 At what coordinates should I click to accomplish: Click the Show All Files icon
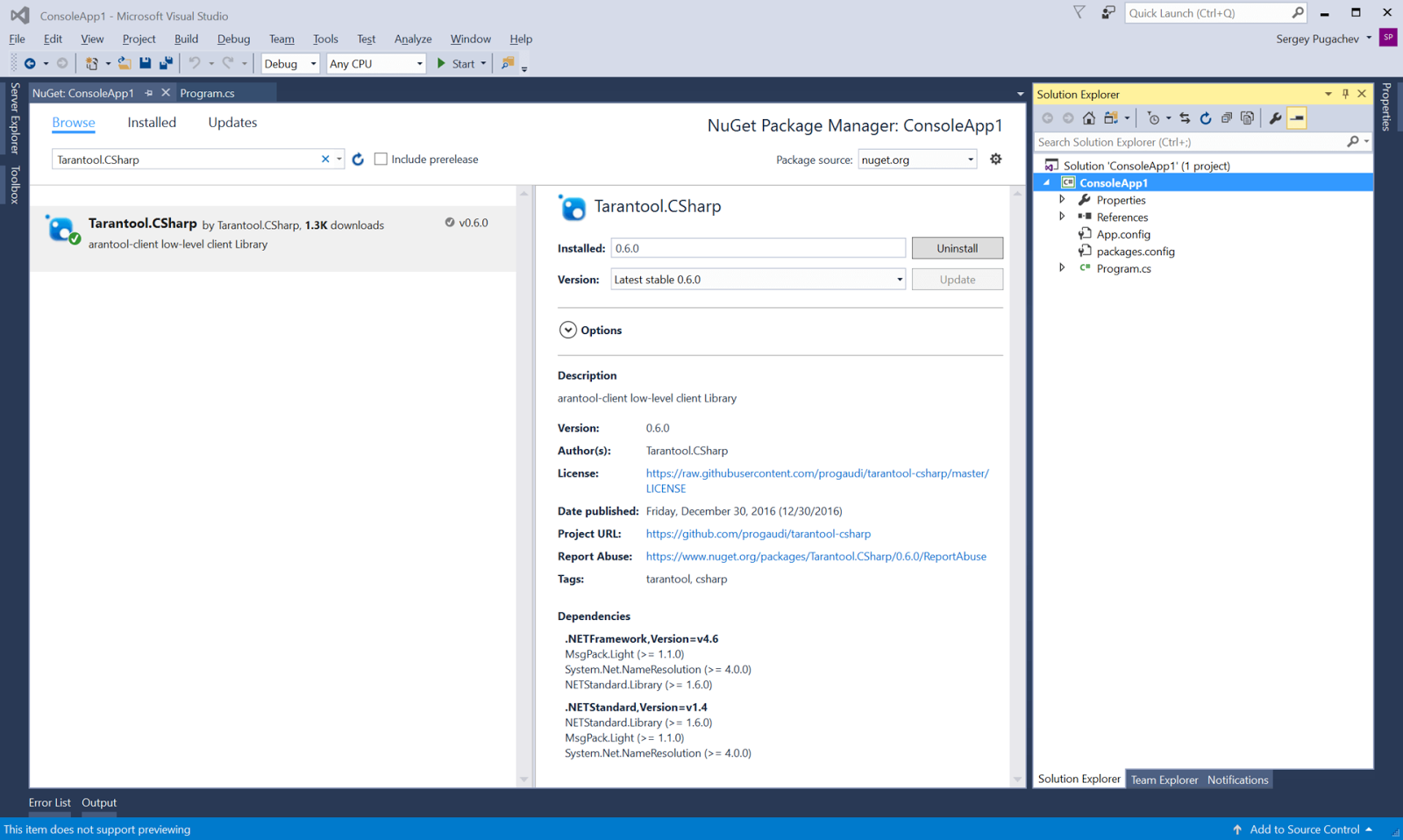(x=1247, y=118)
